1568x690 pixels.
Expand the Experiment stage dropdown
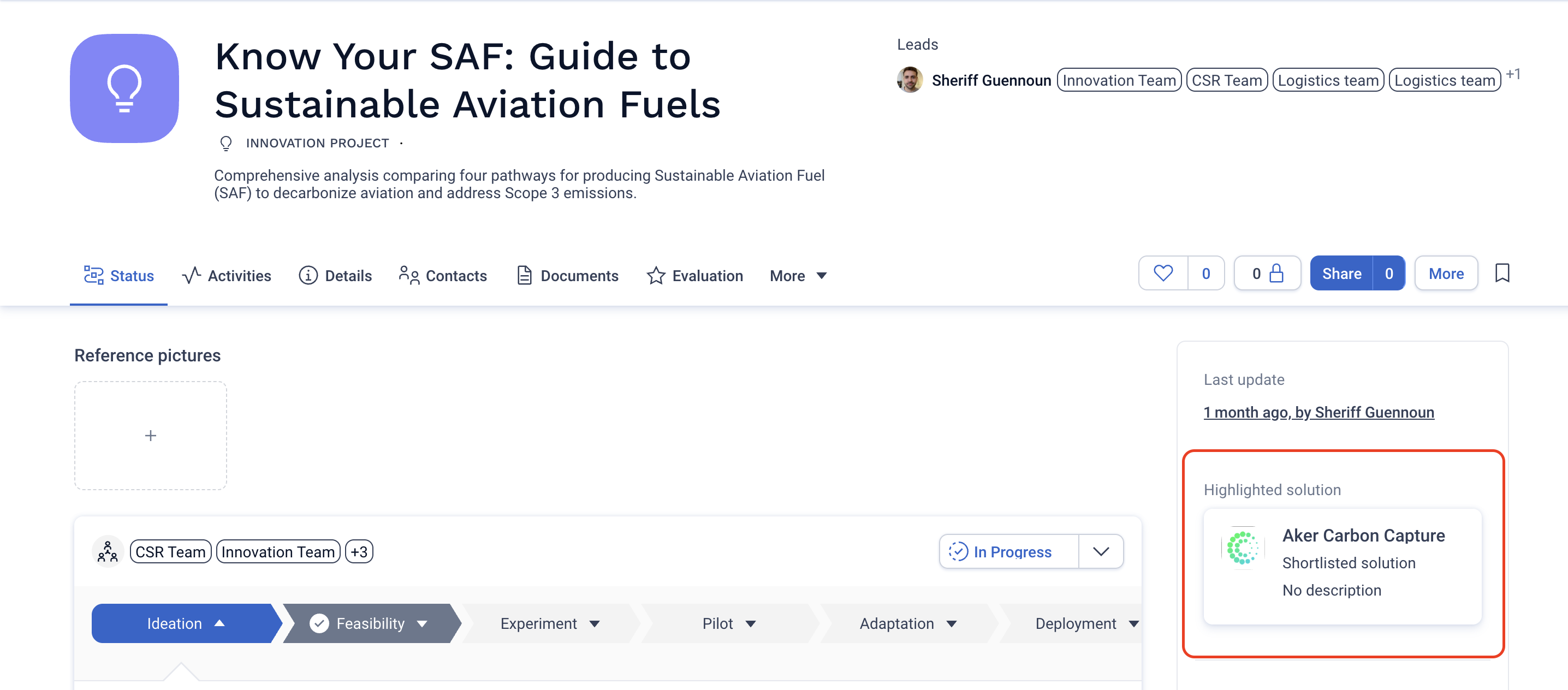pos(595,623)
